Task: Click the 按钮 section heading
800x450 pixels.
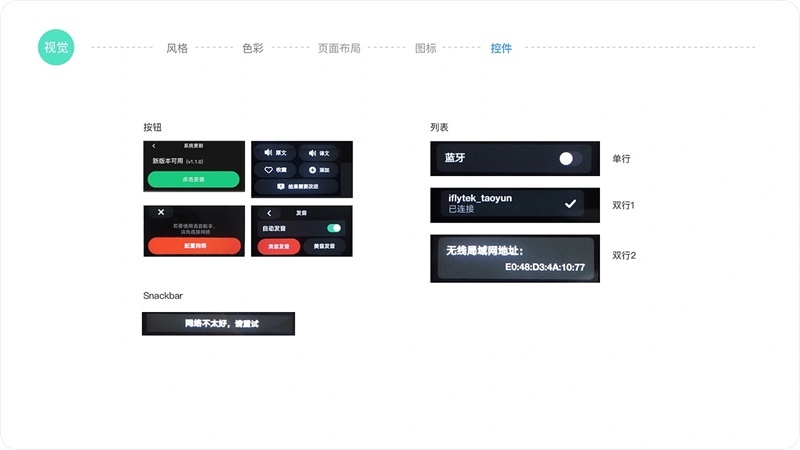Action: pyautogui.click(x=152, y=127)
